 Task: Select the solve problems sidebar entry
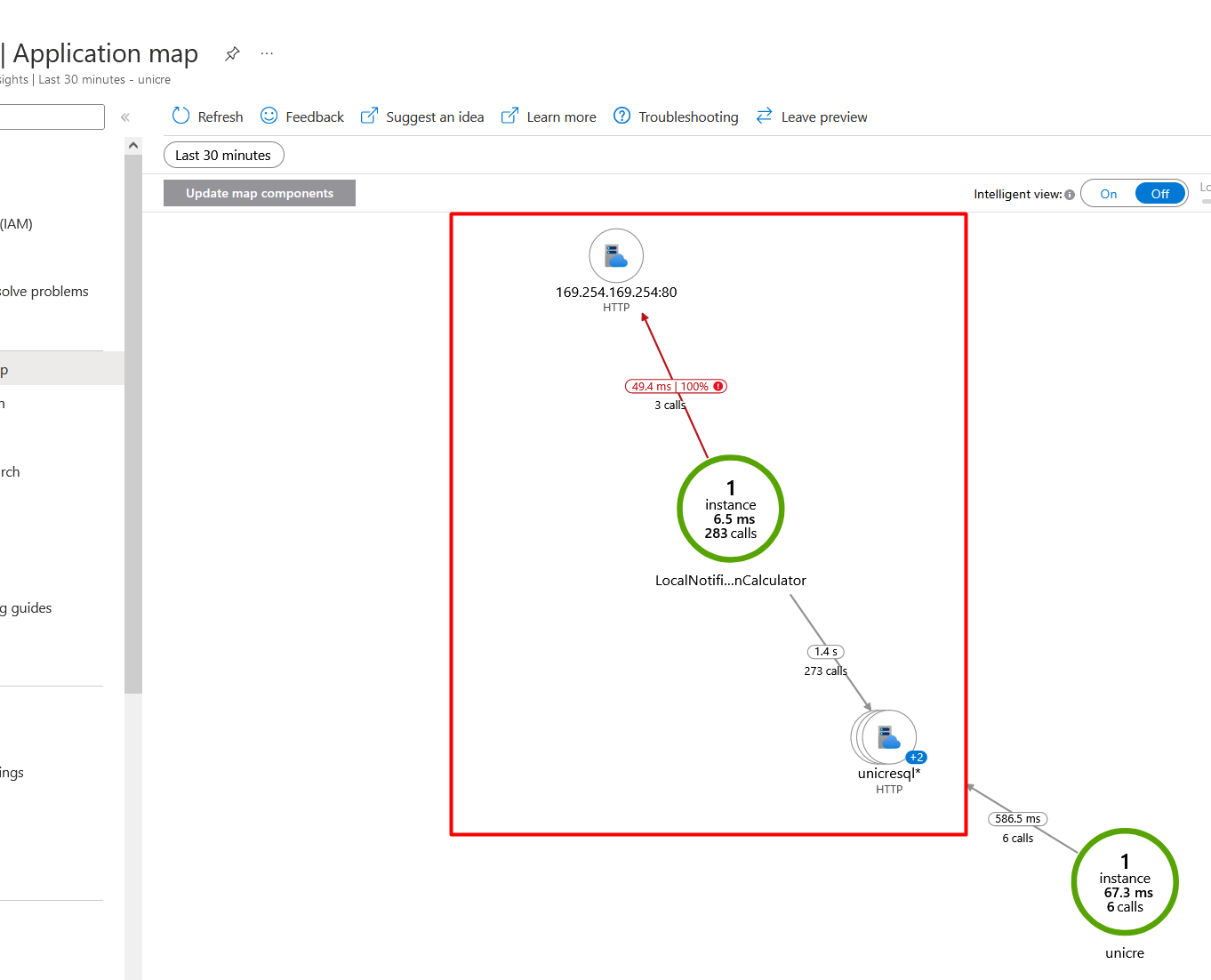point(44,291)
